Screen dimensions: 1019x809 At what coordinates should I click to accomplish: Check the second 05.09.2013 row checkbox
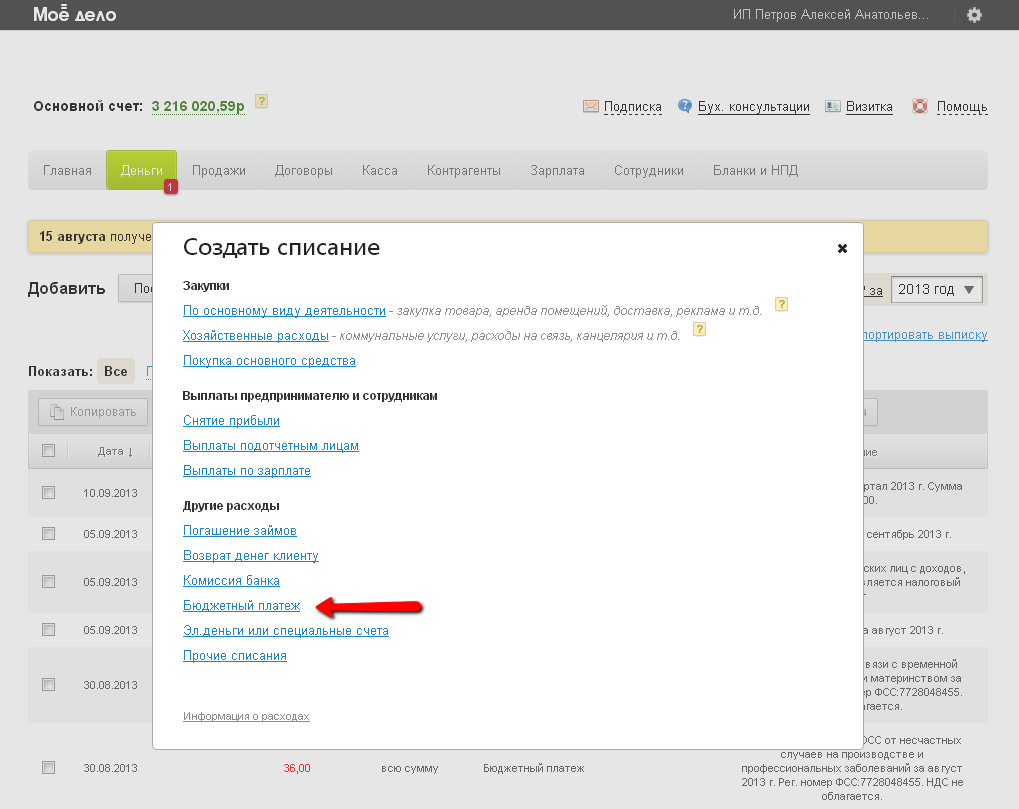(49, 582)
